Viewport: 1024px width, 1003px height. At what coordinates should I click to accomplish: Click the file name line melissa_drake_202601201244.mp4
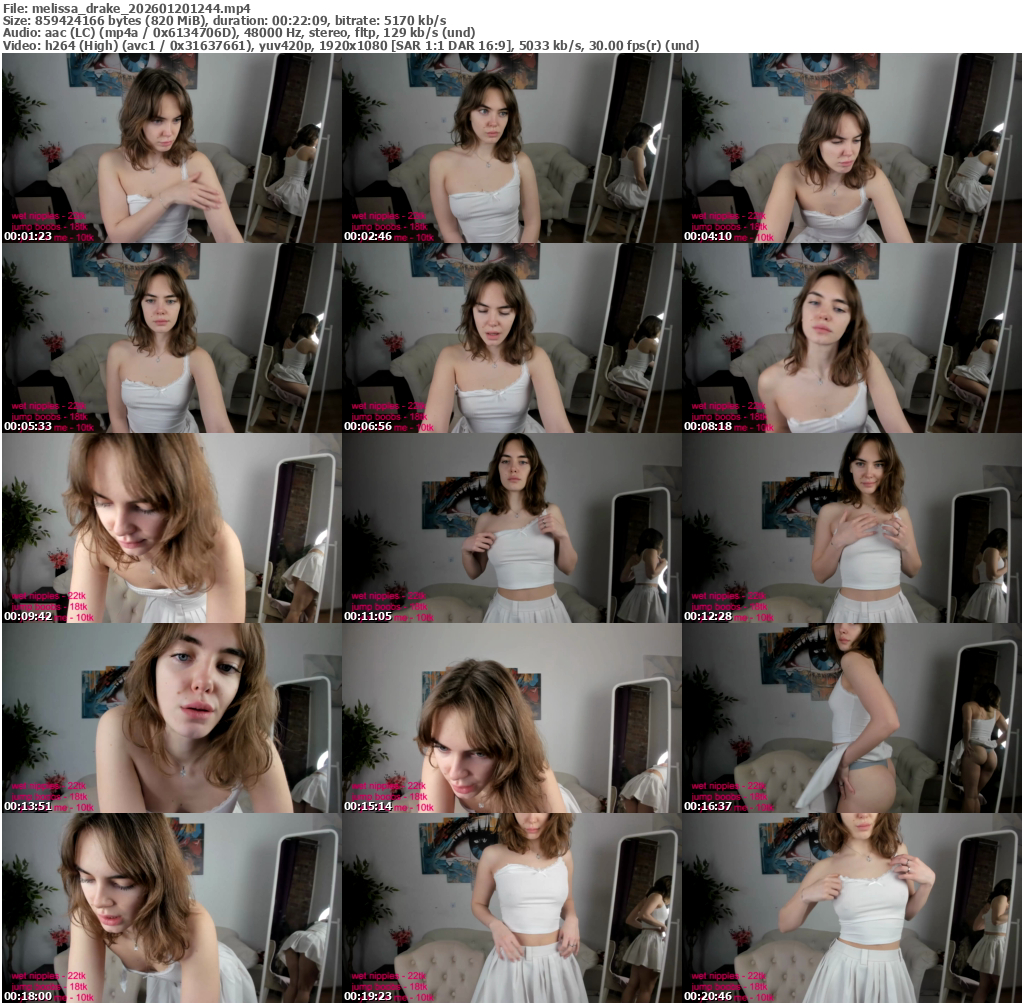(127, 8)
